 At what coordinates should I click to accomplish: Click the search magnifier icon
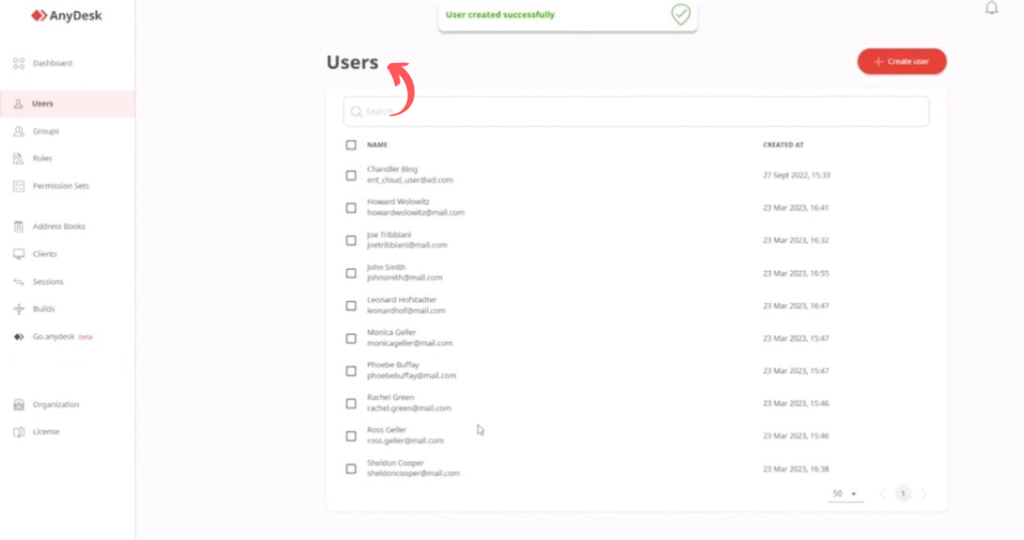(356, 112)
